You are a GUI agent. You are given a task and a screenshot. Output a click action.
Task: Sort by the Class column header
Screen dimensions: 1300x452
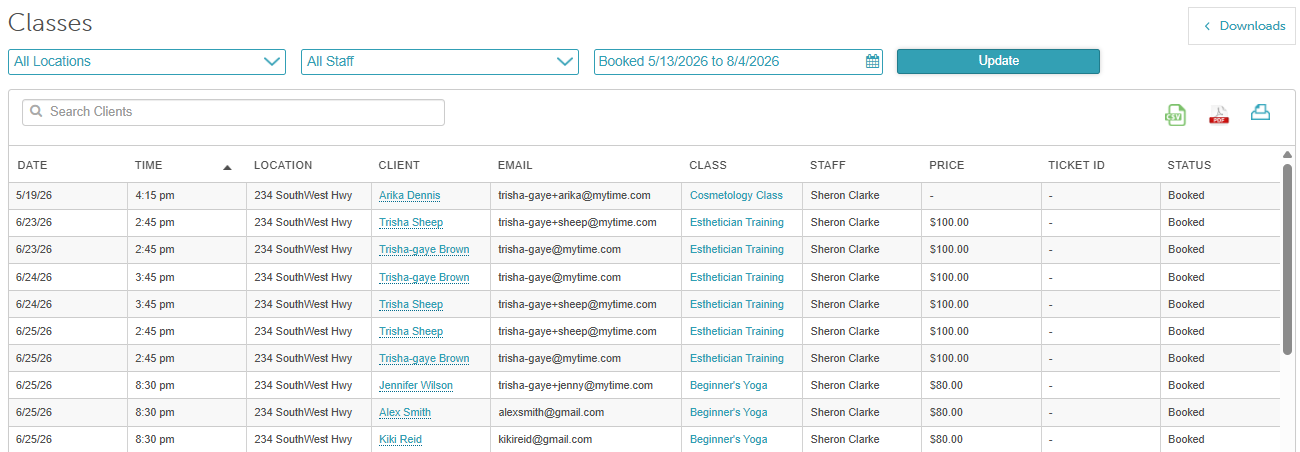[708, 166]
